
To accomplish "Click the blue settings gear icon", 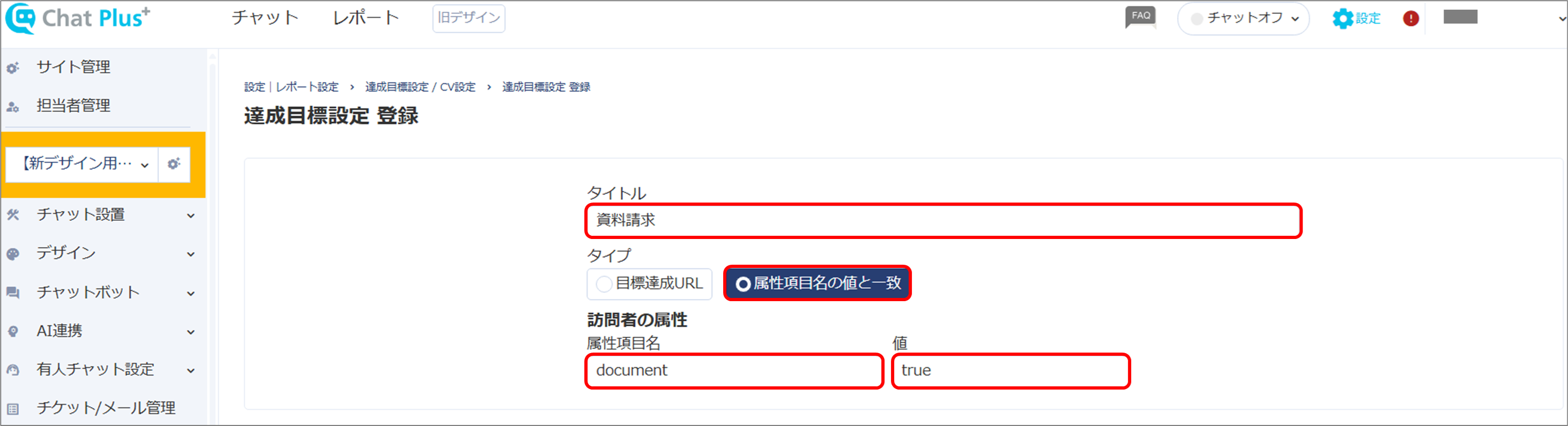I will click(1343, 18).
